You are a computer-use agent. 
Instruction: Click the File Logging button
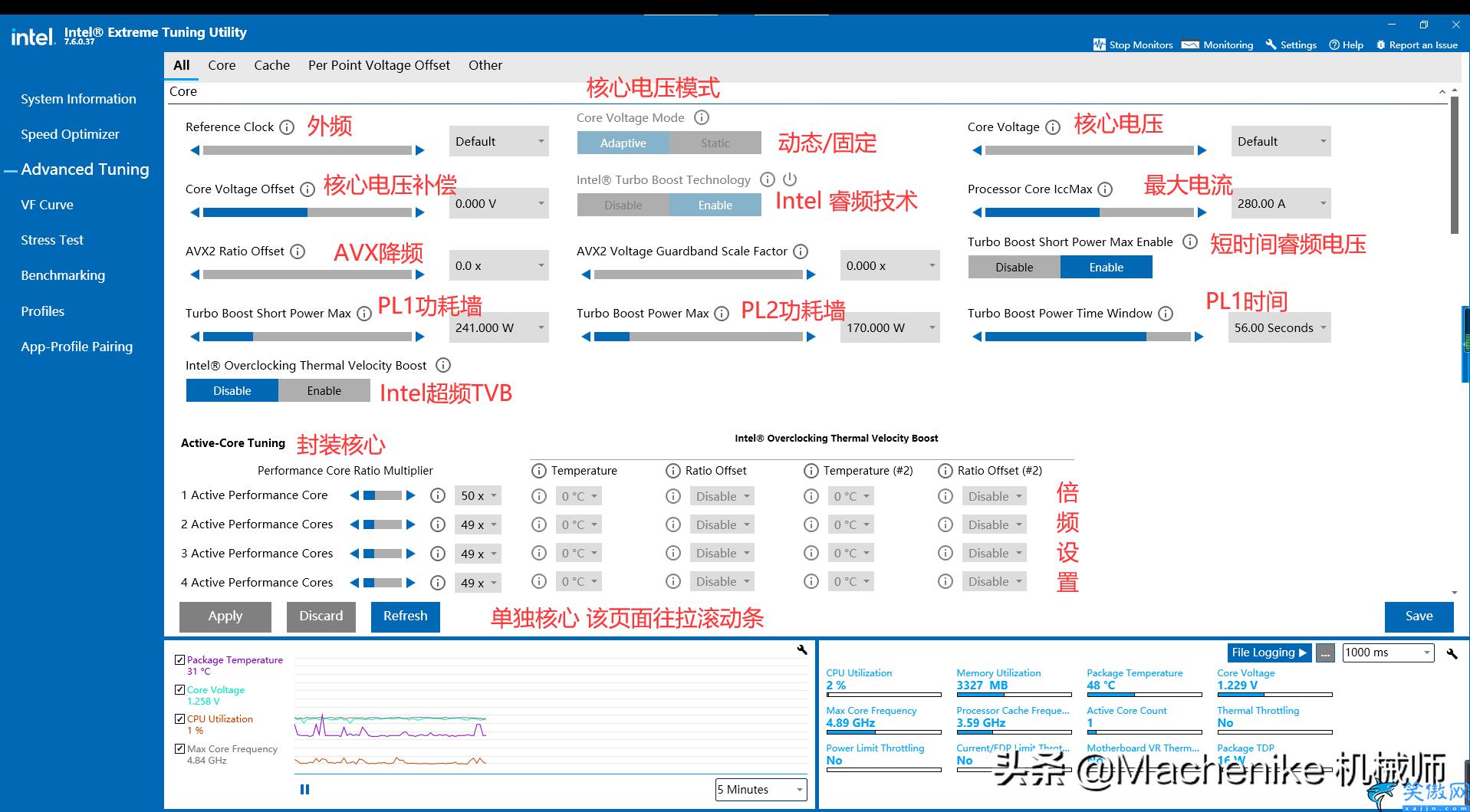click(1269, 653)
